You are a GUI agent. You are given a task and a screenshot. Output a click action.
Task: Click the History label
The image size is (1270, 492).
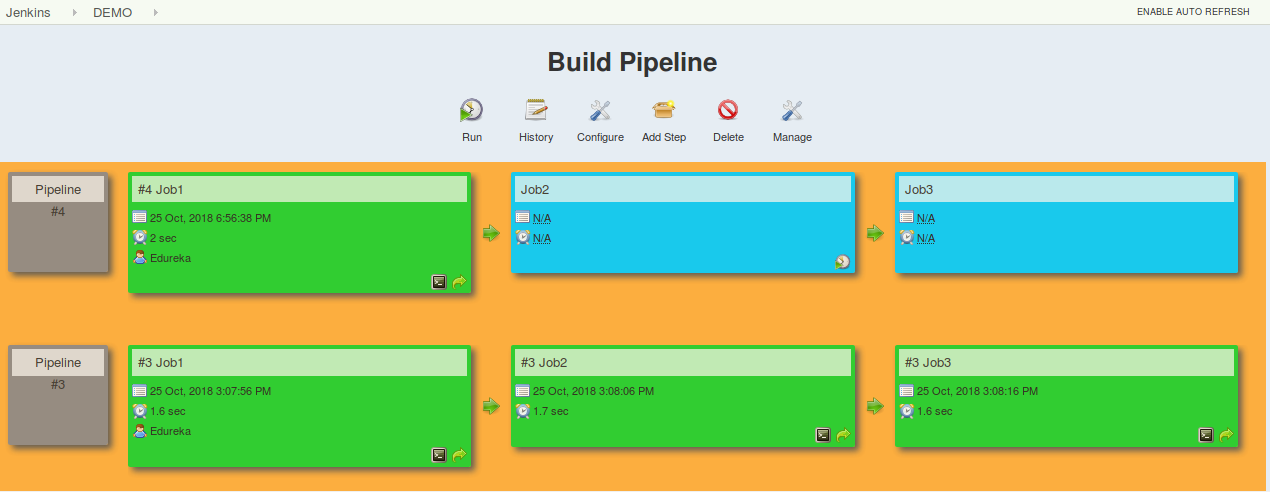point(536,137)
